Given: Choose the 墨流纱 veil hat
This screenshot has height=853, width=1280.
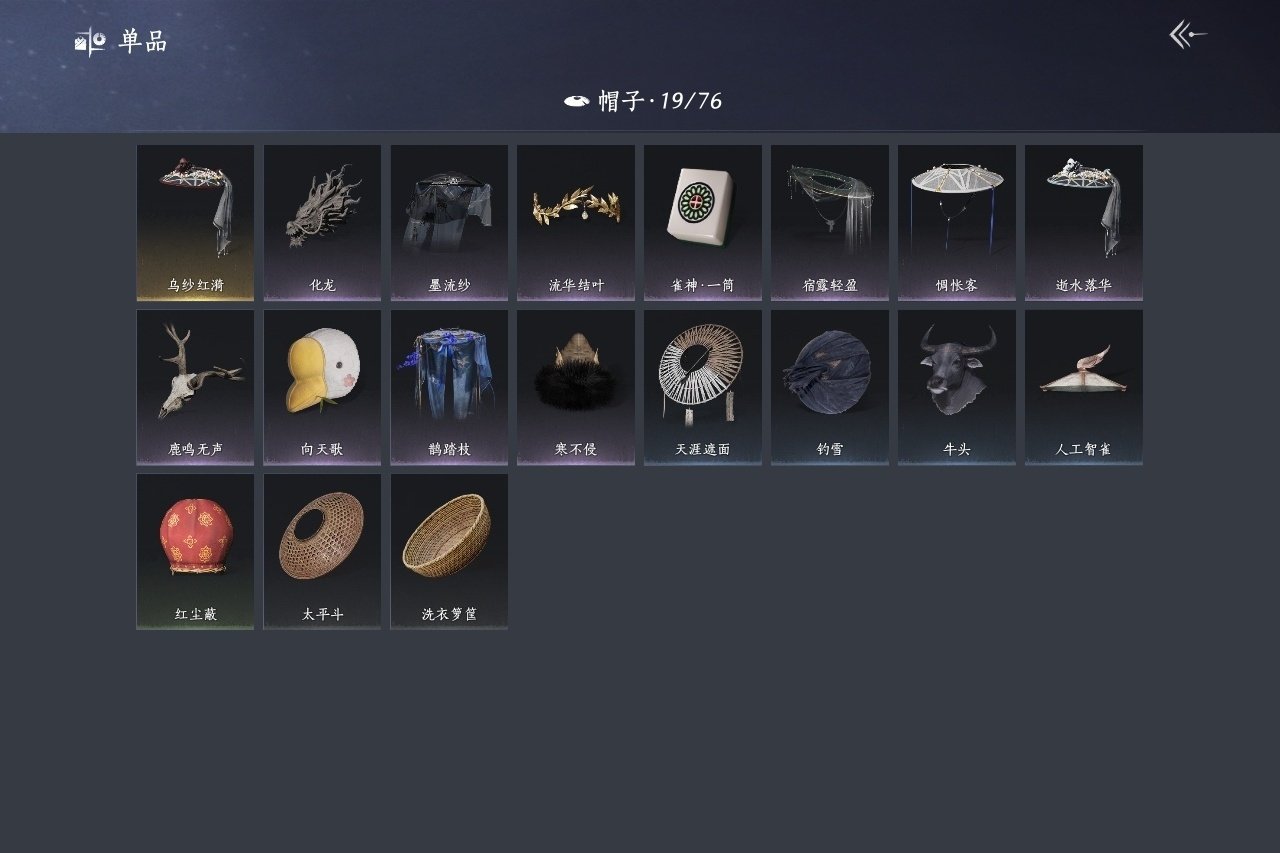Looking at the screenshot, I should (449, 223).
